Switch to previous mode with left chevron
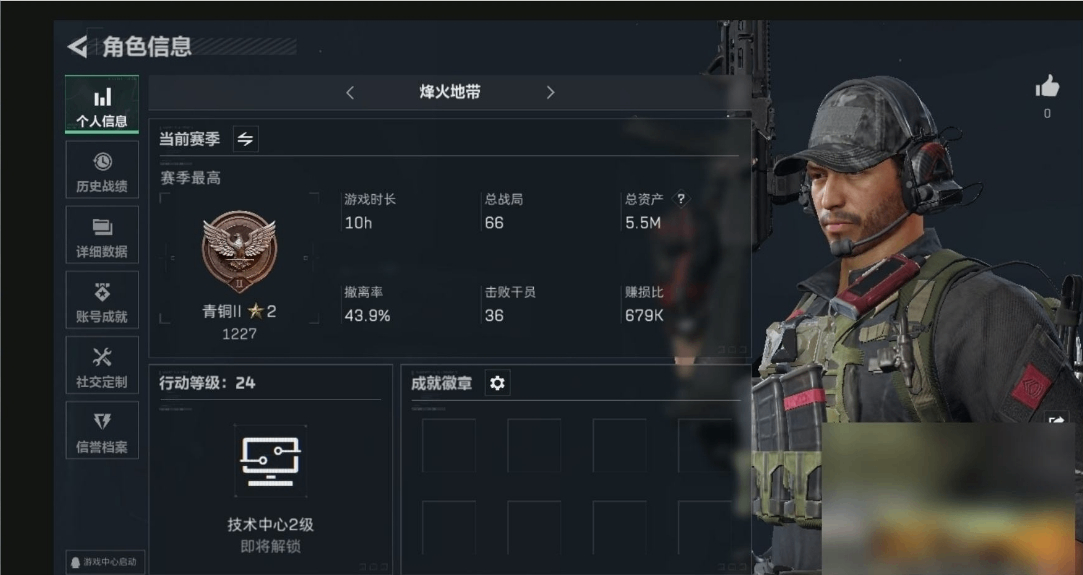Viewport: 1083px width, 575px height. tap(350, 92)
